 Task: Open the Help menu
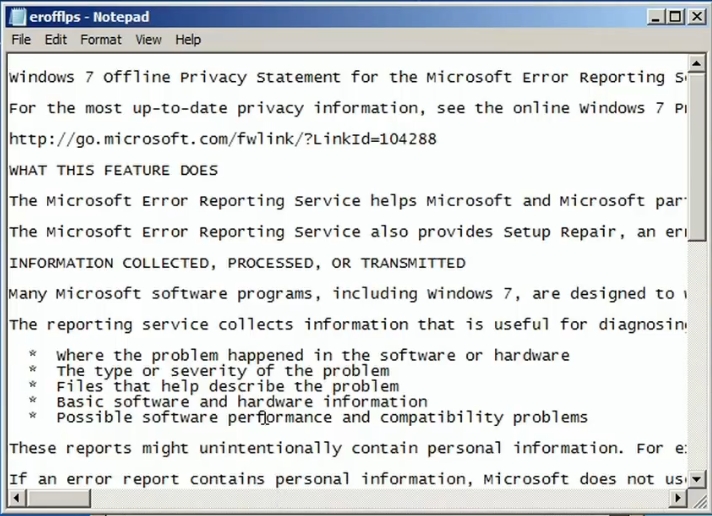click(x=188, y=40)
